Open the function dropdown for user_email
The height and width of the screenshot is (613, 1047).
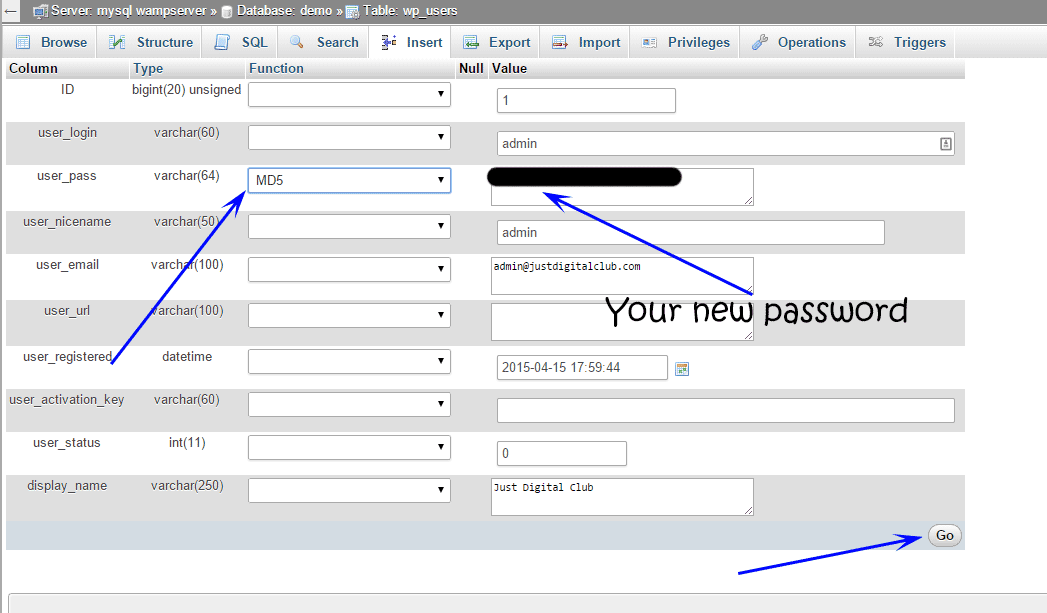pyautogui.click(x=349, y=269)
